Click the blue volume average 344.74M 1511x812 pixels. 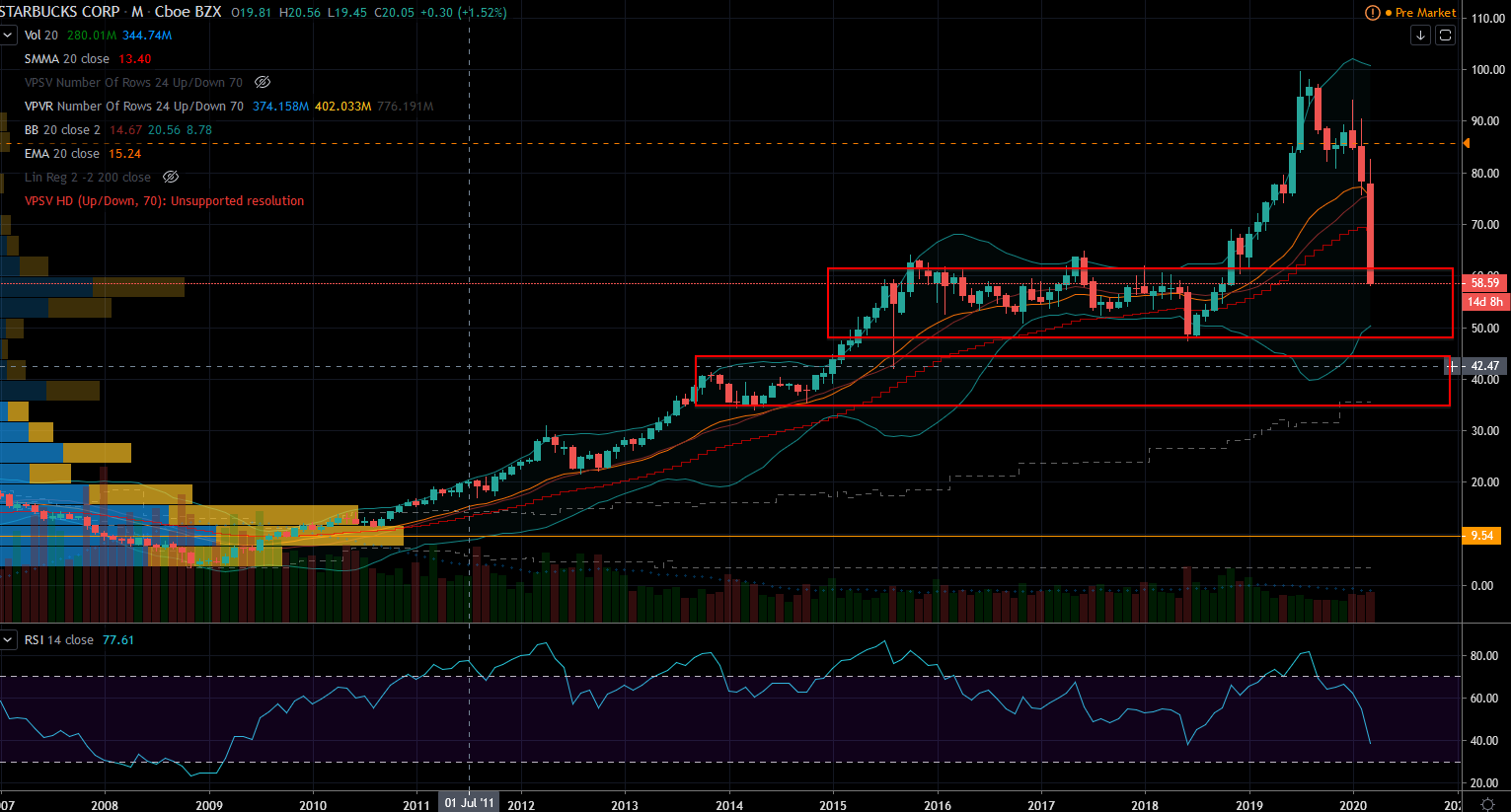tap(147, 36)
